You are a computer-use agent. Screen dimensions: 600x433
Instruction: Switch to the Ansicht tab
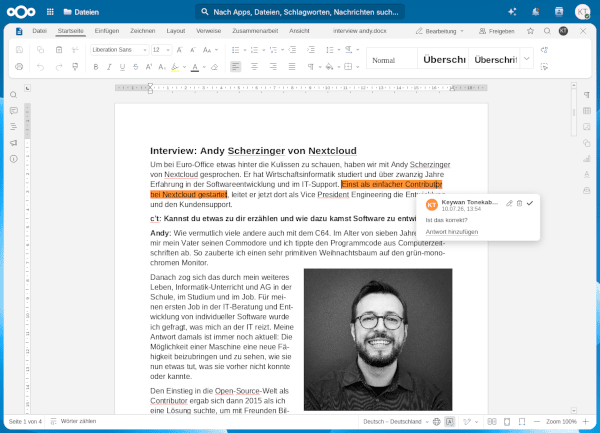299,31
